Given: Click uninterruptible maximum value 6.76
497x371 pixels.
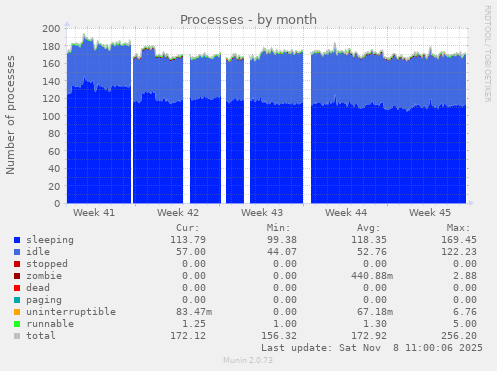Looking at the screenshot, I should 465,312.
